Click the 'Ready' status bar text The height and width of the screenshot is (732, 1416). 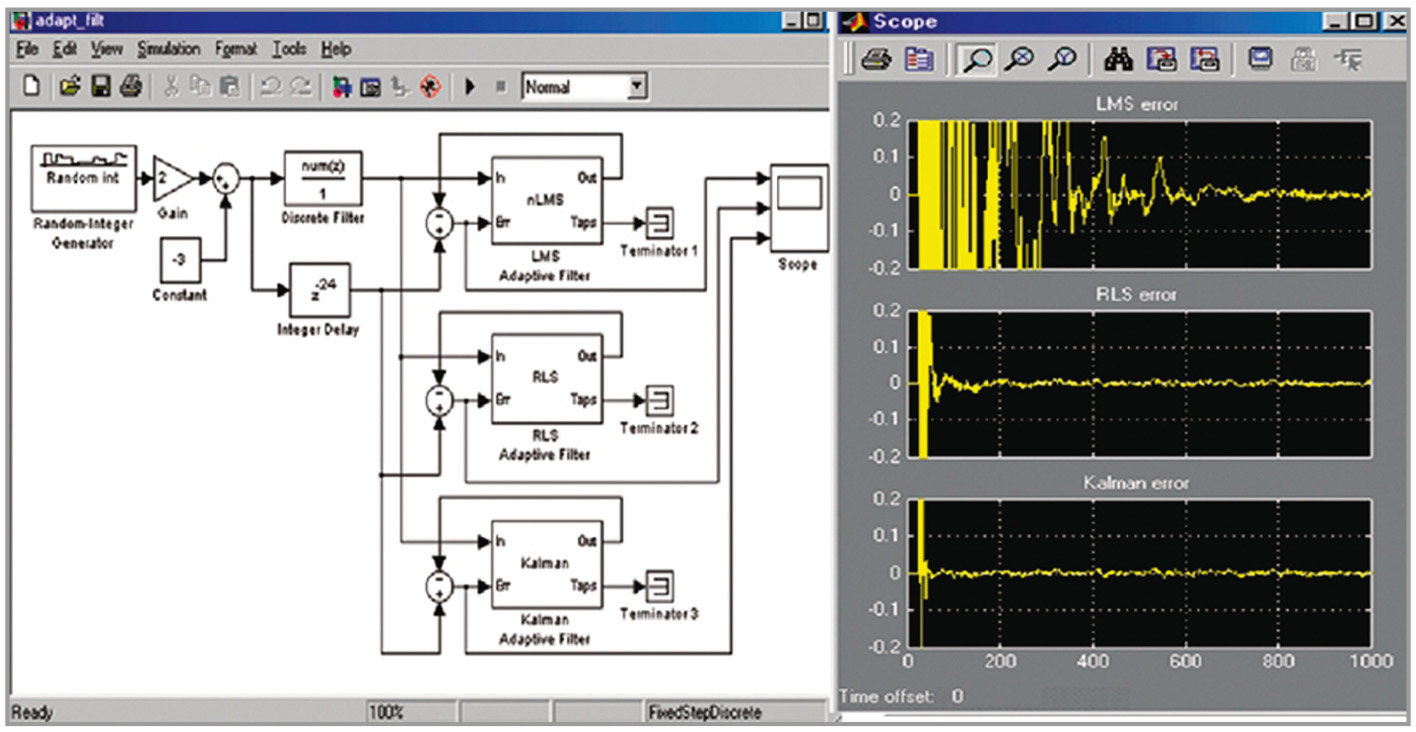click(x=32, y=713)
